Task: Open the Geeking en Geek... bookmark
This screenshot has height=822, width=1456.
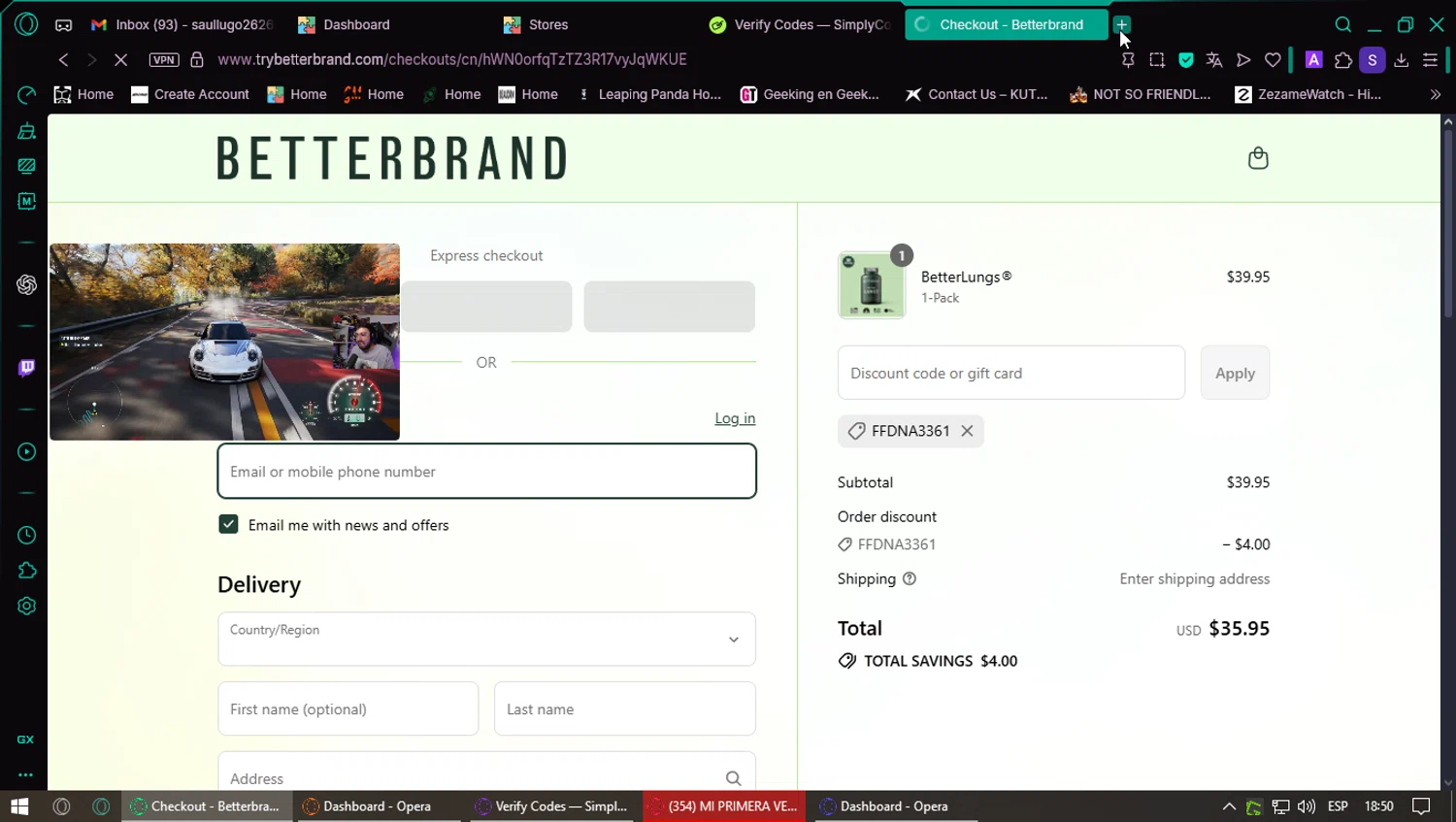Action: click(810, 94)
